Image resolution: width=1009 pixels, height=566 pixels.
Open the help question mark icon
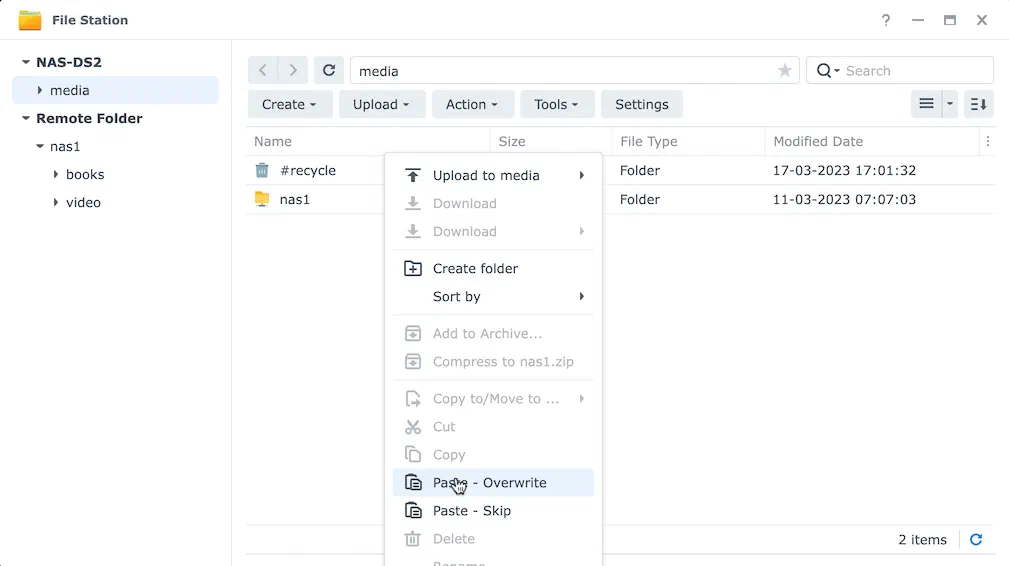886,20
